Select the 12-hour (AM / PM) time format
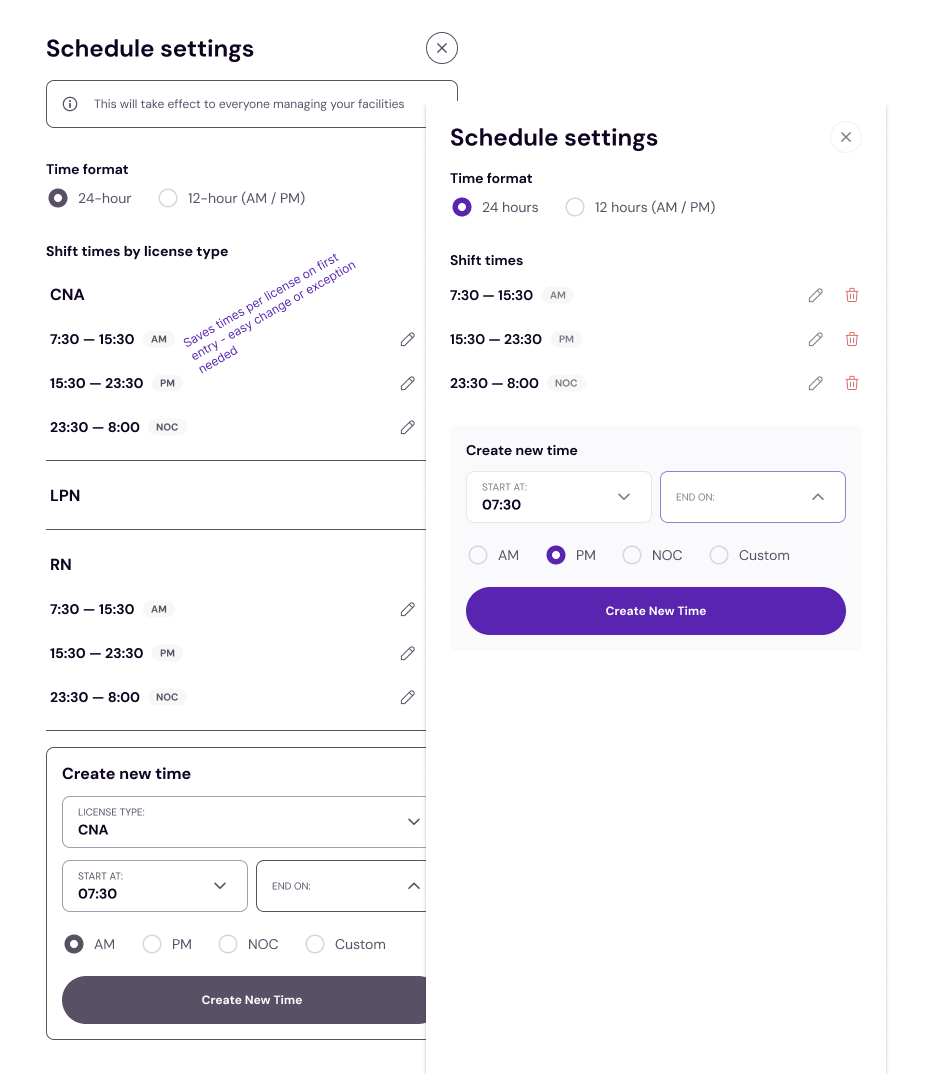933x1074 pixels. click(168, 199)
